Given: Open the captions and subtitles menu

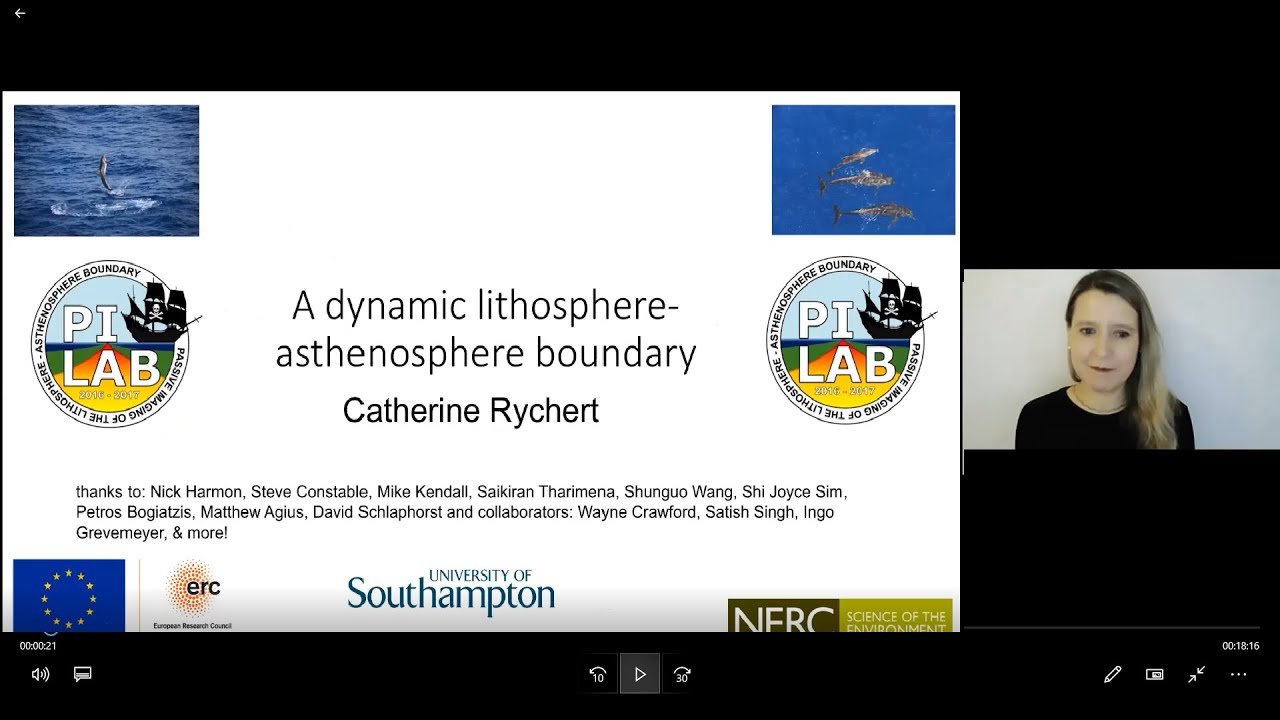Looking at the screenshot, I should [83, 674].
